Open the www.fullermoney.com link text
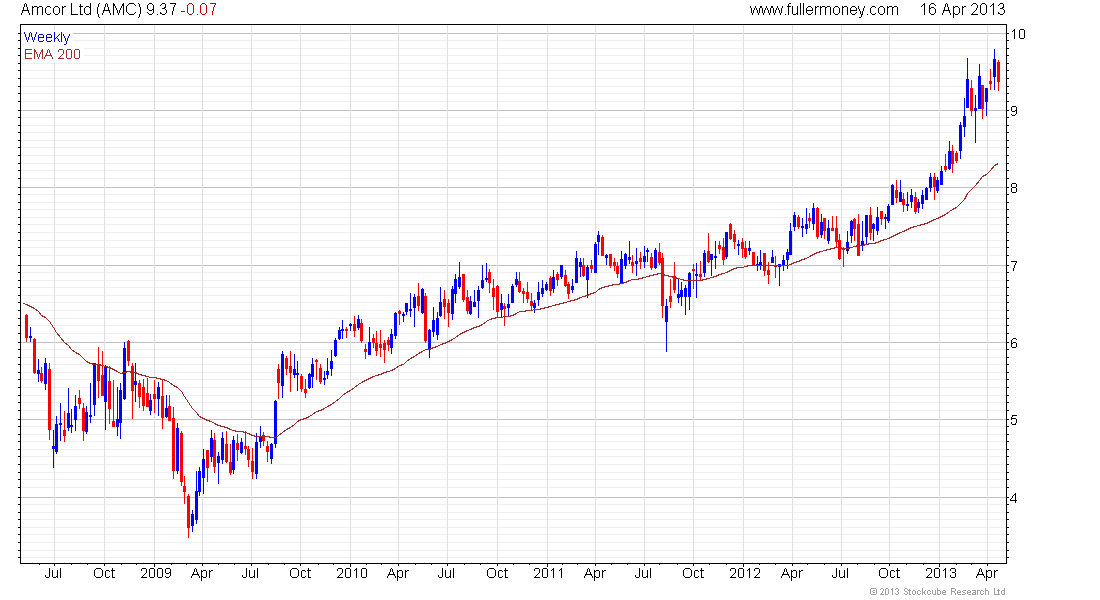This screenshot has width=1100, height=600. (x=824, y=10)
